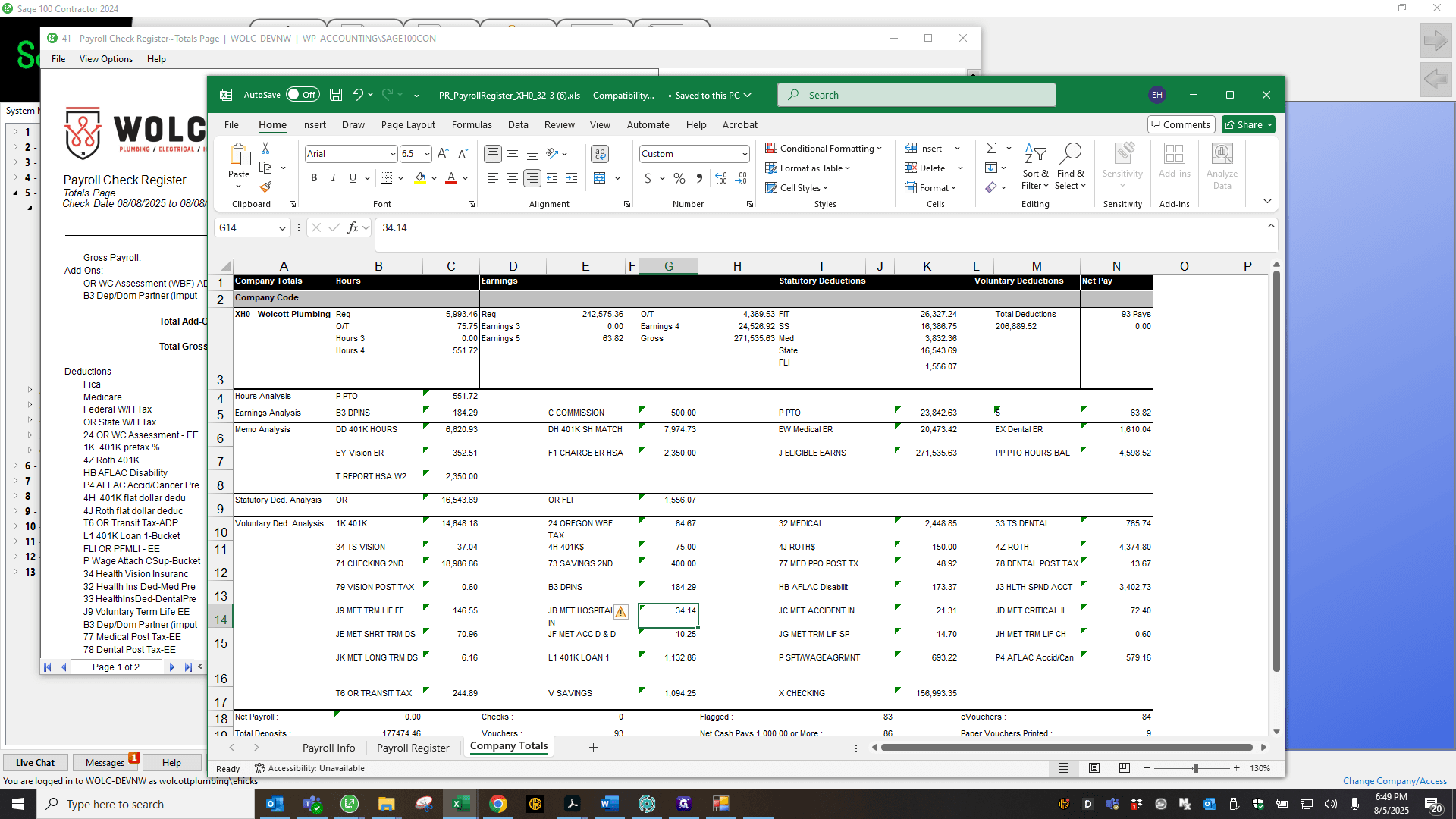Click the font color swatch
This screenshot has height=819, width=1456.
click(x=451, y=178)
